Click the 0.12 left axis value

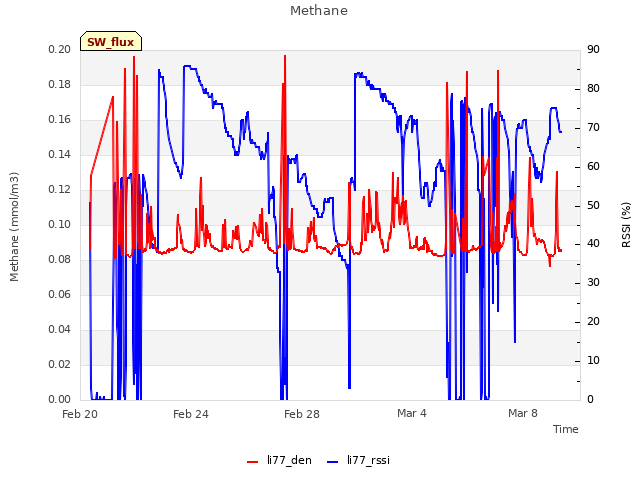[60, 190]
